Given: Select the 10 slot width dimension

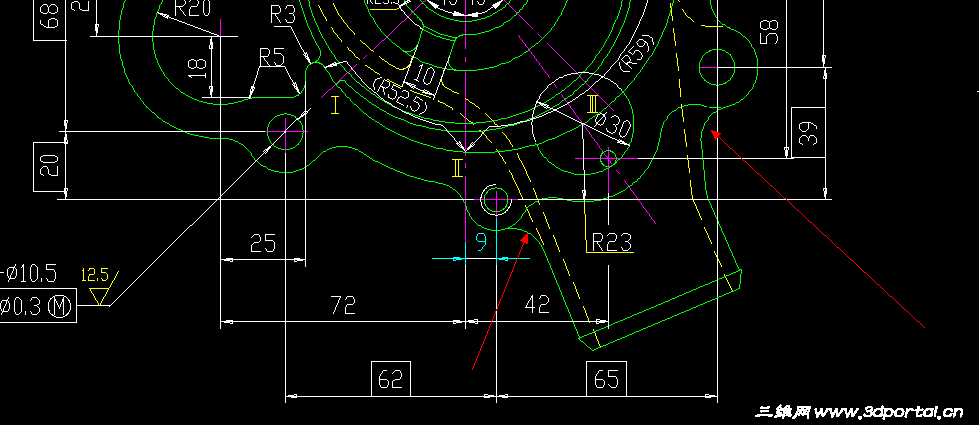Looking at the screenshot, I should 425,77.
